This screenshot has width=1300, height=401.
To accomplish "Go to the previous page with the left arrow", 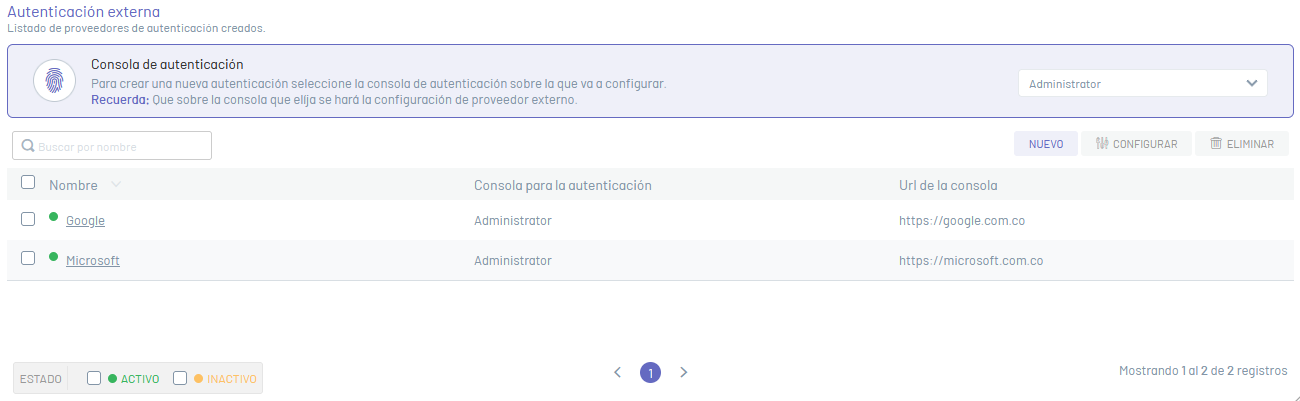I will click(617, 372).
